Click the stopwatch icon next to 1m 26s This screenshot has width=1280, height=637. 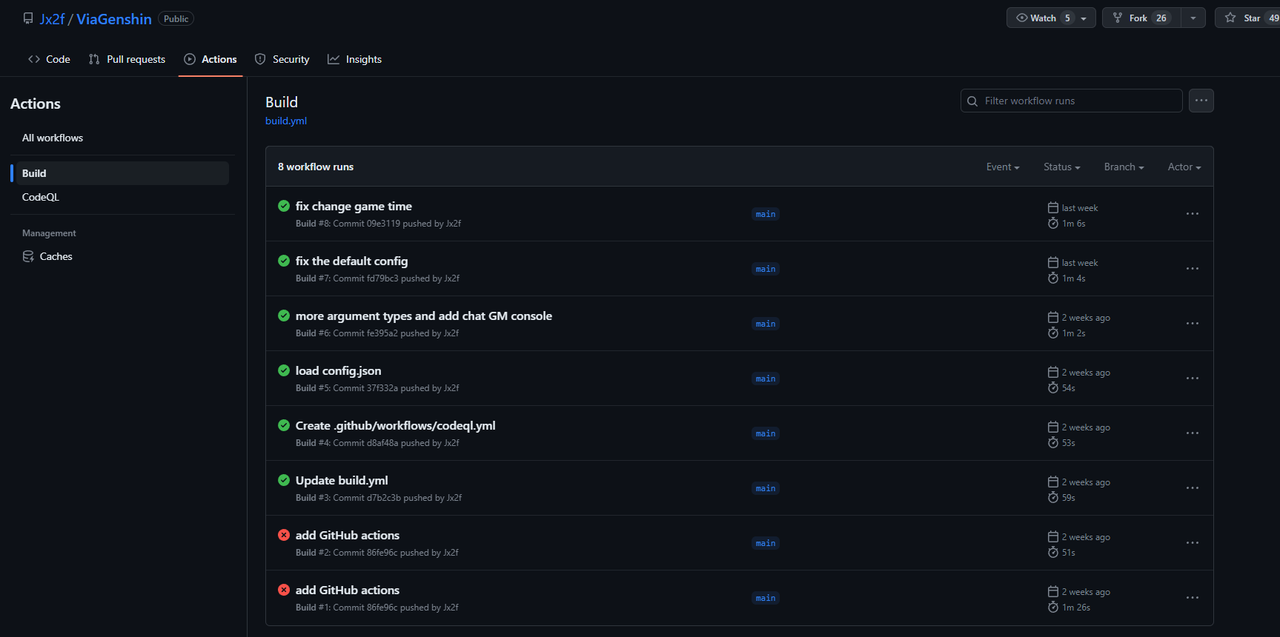[x=1053, y=607]
